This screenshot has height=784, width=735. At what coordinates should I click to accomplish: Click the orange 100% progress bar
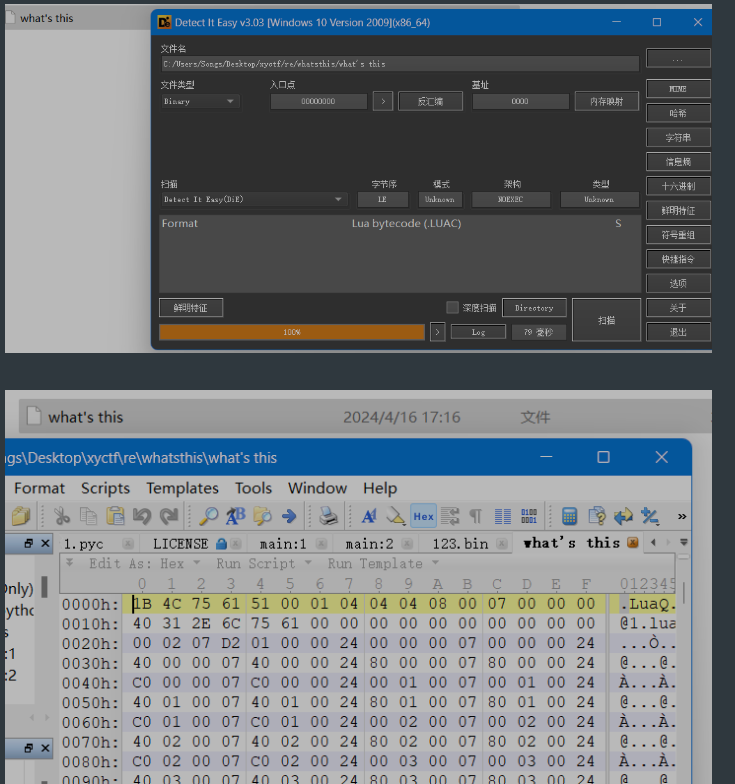click(292, 332)
